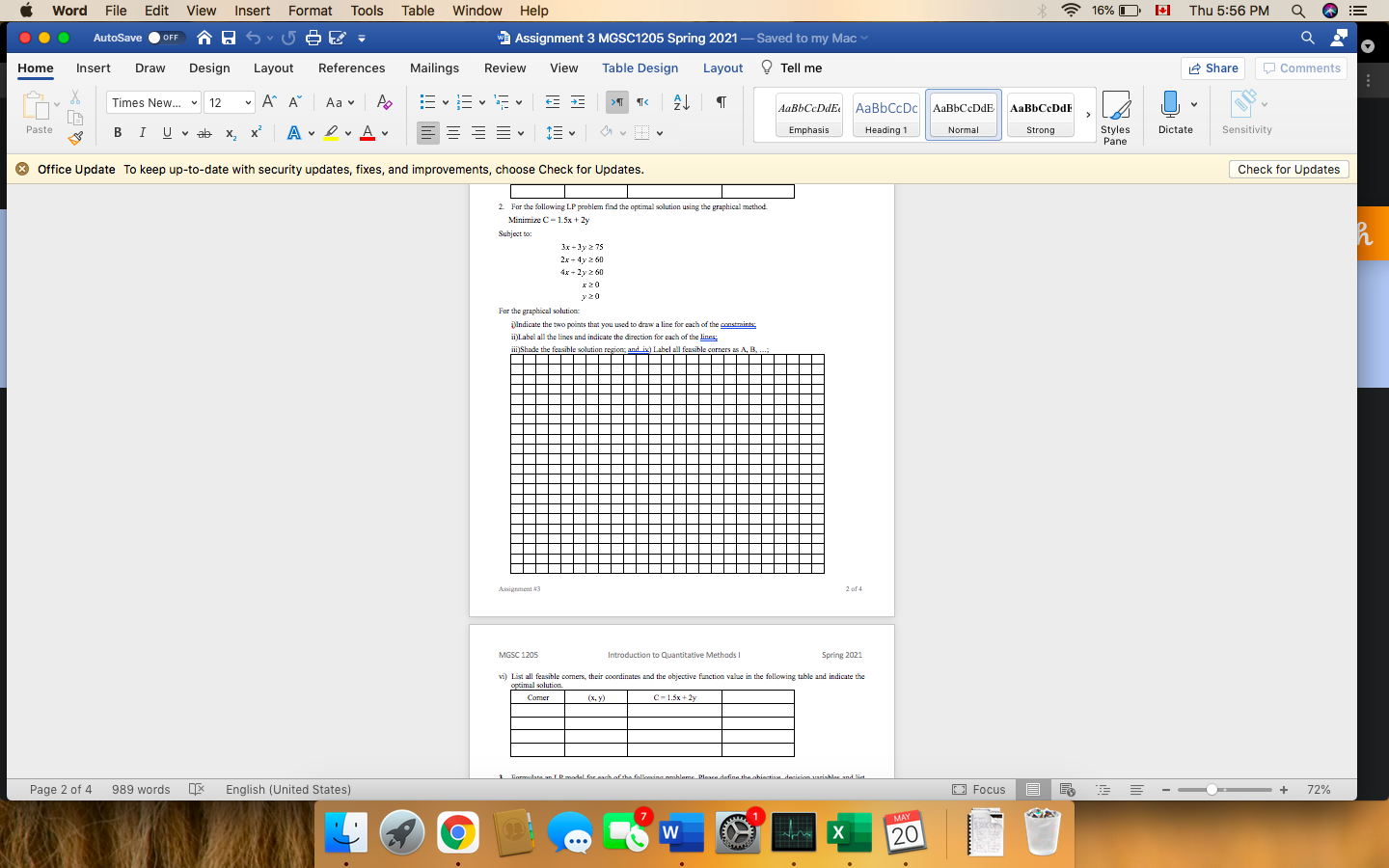The width and height of the screenshot is (1389, 868).
Task: Open the Styles Pane
Action: point(1115,116)
